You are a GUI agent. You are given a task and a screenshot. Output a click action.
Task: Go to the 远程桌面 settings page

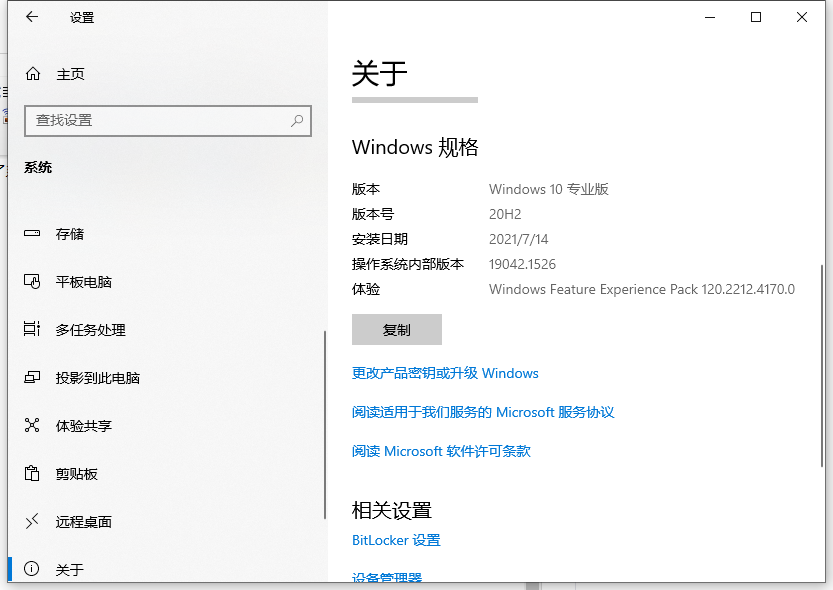click(83, 522)
